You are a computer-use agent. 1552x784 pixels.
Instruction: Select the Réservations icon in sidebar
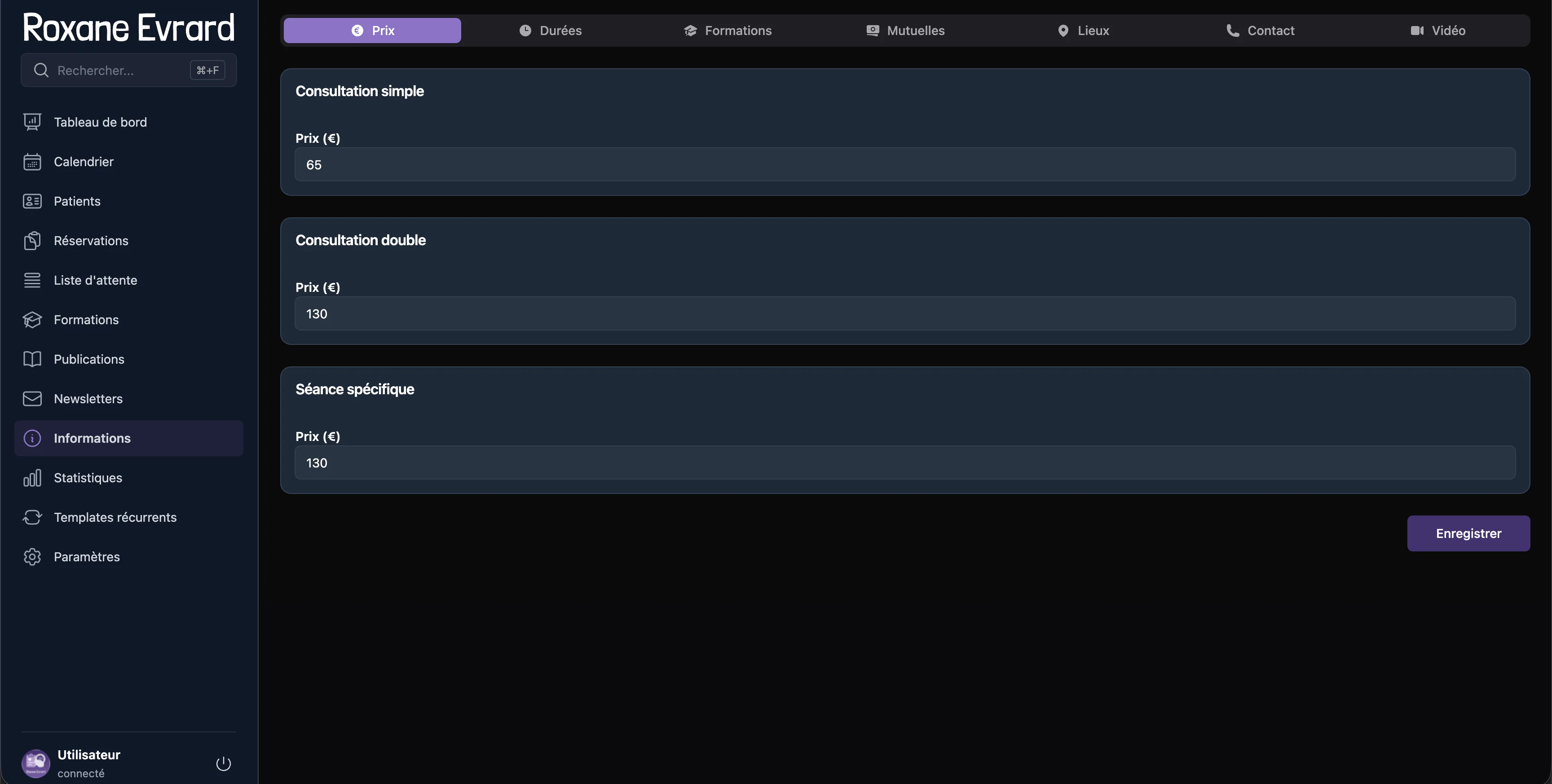pos(32,240)
